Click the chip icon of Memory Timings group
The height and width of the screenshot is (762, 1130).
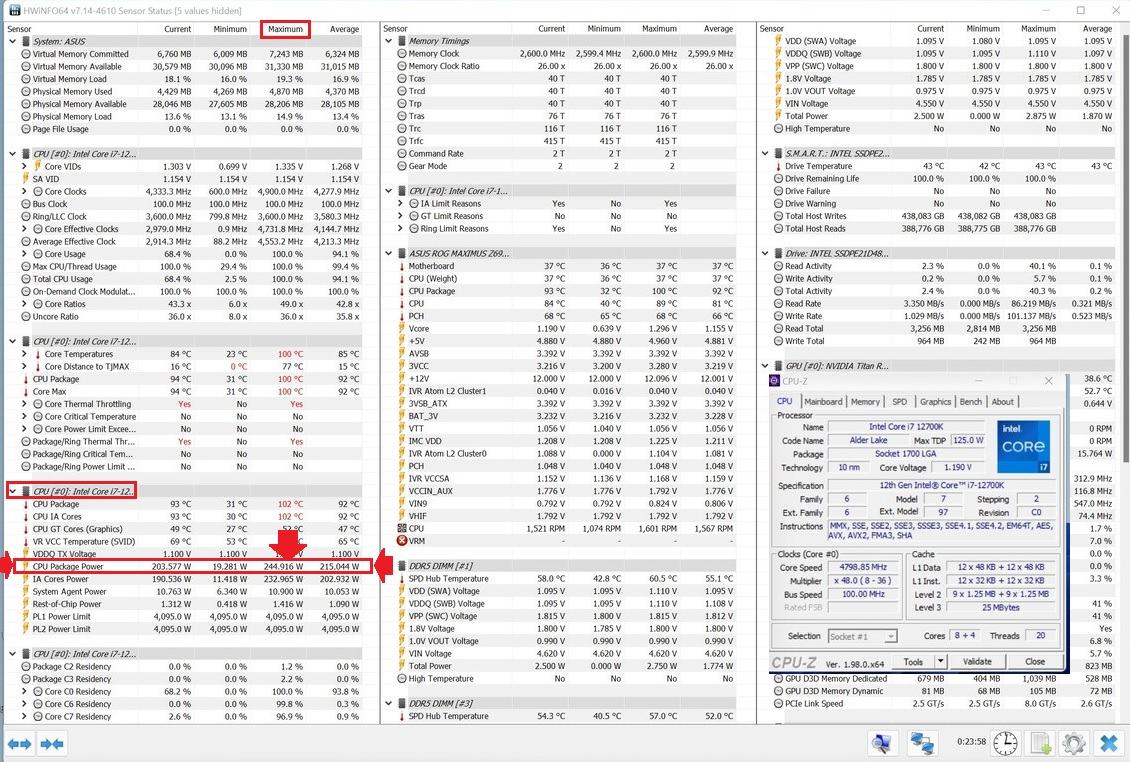point(401,41)
